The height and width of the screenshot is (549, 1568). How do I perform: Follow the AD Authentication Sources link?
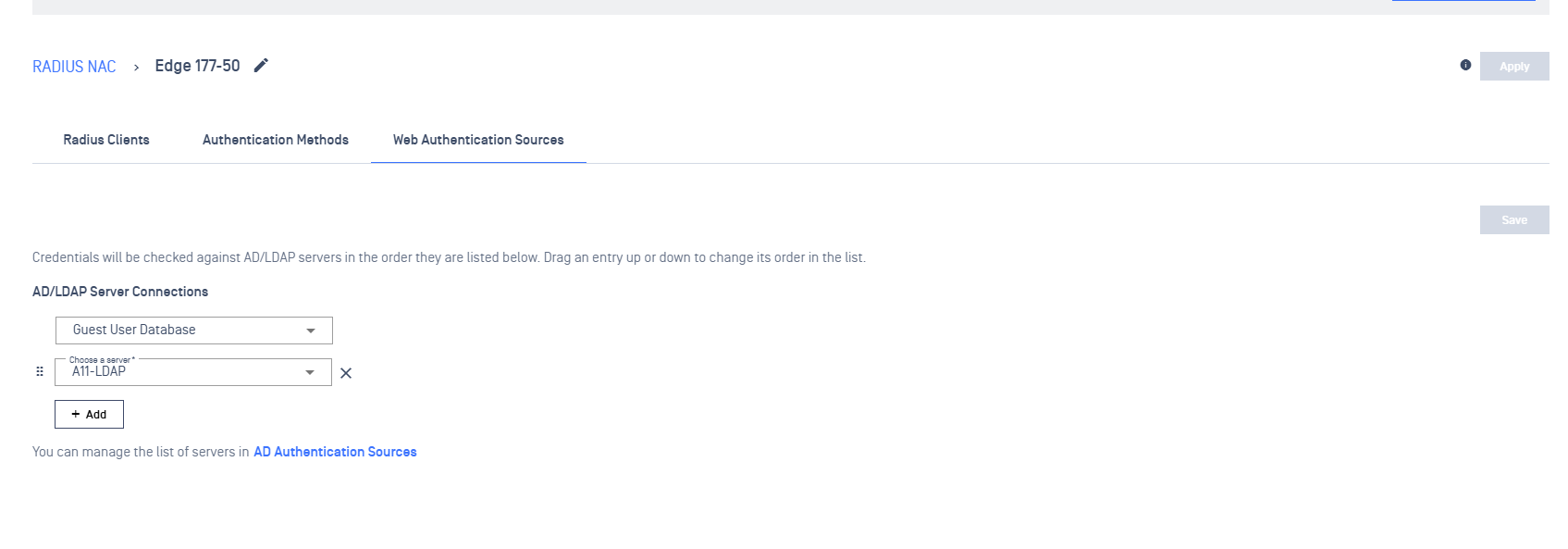click(335, 452)
